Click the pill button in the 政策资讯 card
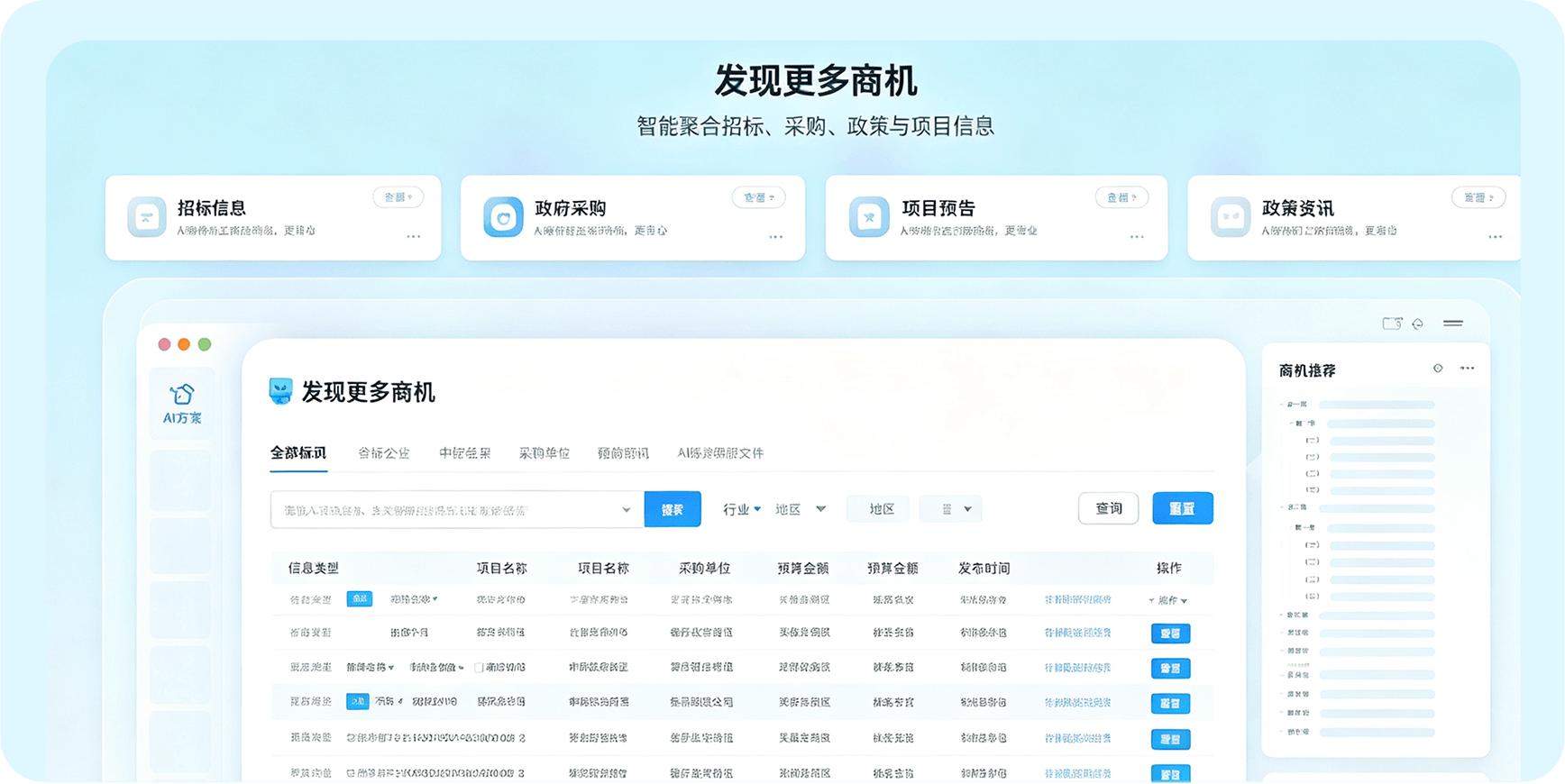 pos(1478,197)
